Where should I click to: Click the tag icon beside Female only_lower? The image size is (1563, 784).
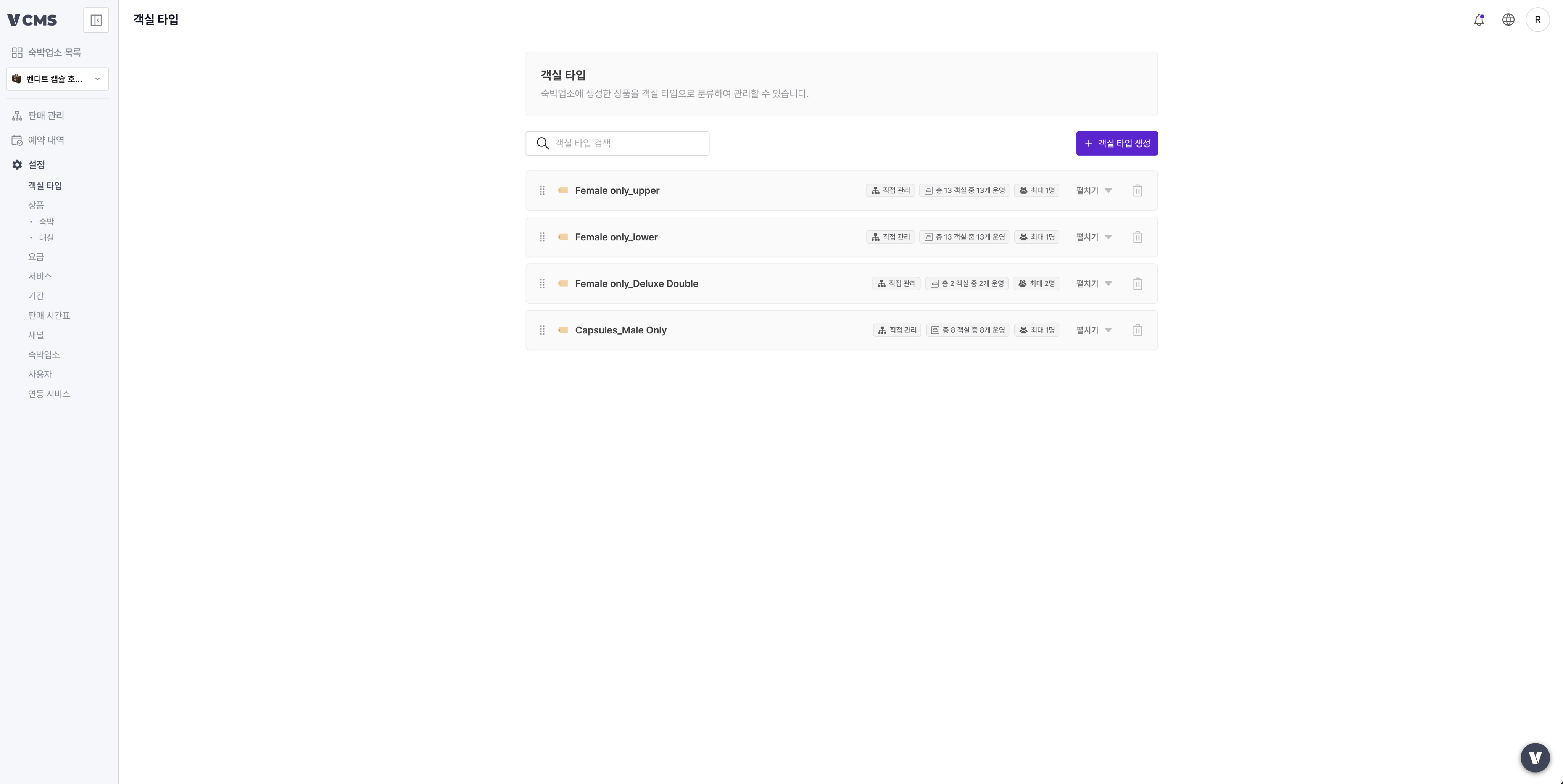pos(563,237)
